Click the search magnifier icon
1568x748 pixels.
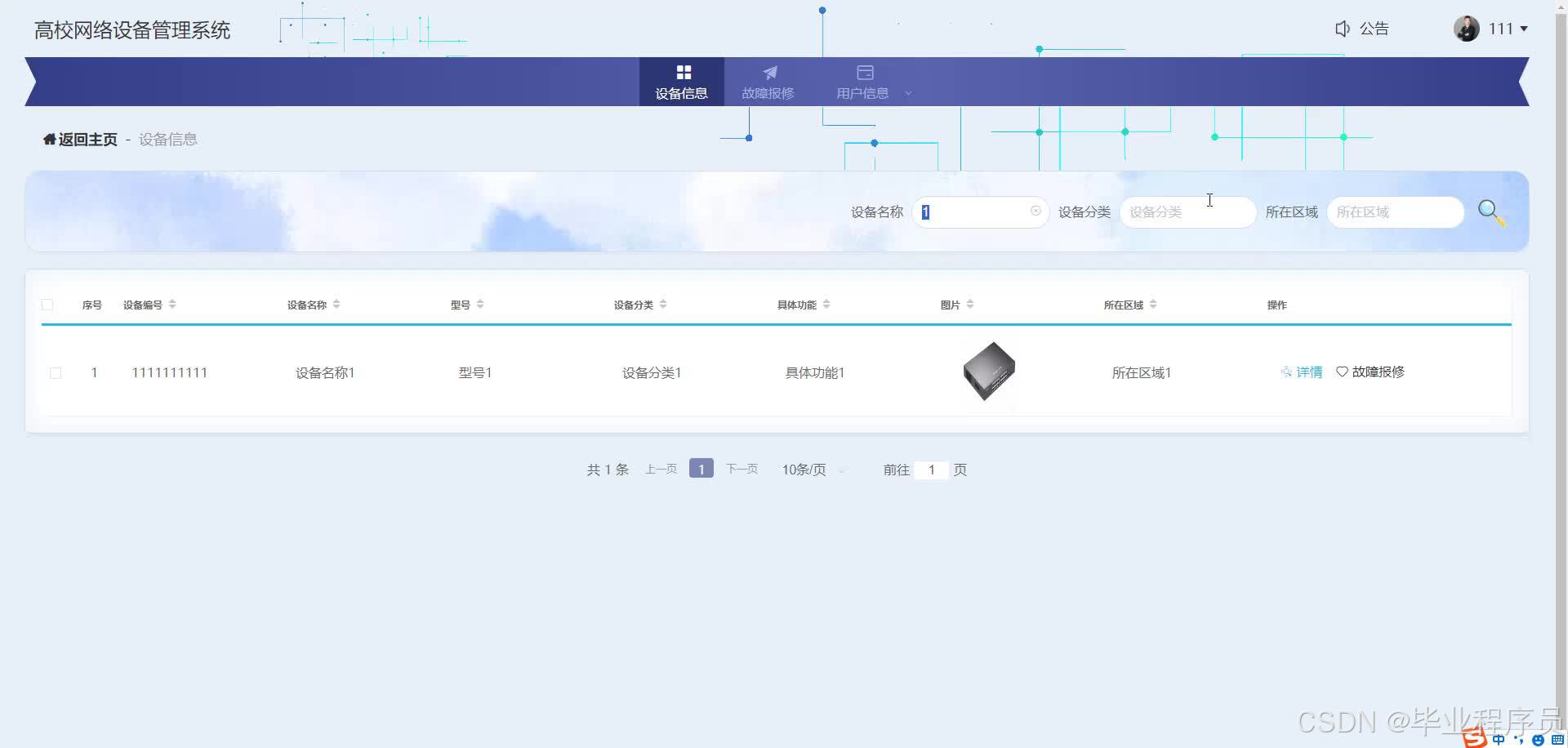[1491, 213]
